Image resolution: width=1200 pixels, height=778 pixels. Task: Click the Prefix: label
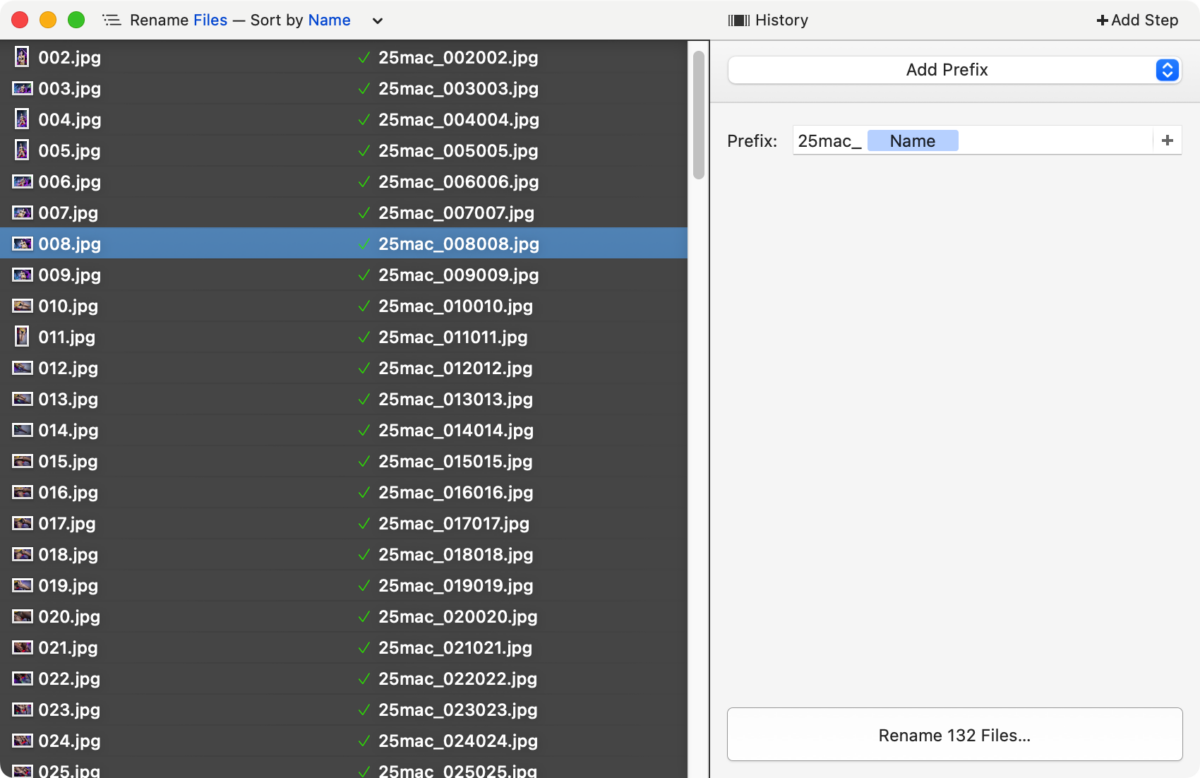[752, 141]
